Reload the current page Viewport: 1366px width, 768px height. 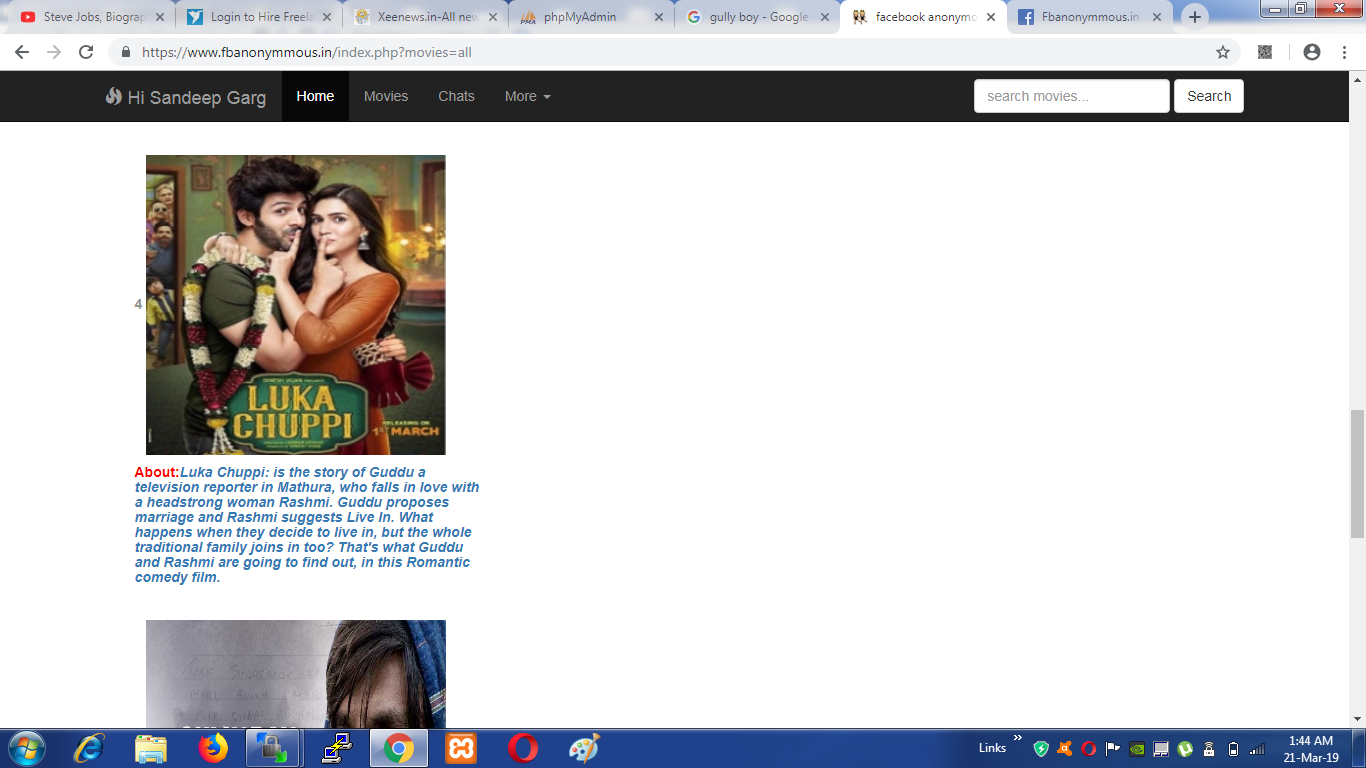click(x=86, y=52)
